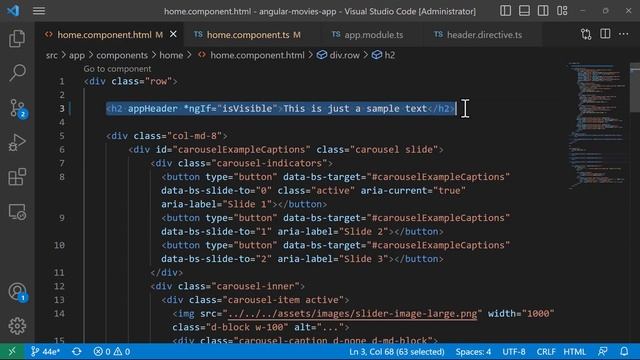Switch to app.module.ts tab
The height and width of the screenshot is (360, 640).
373,35
